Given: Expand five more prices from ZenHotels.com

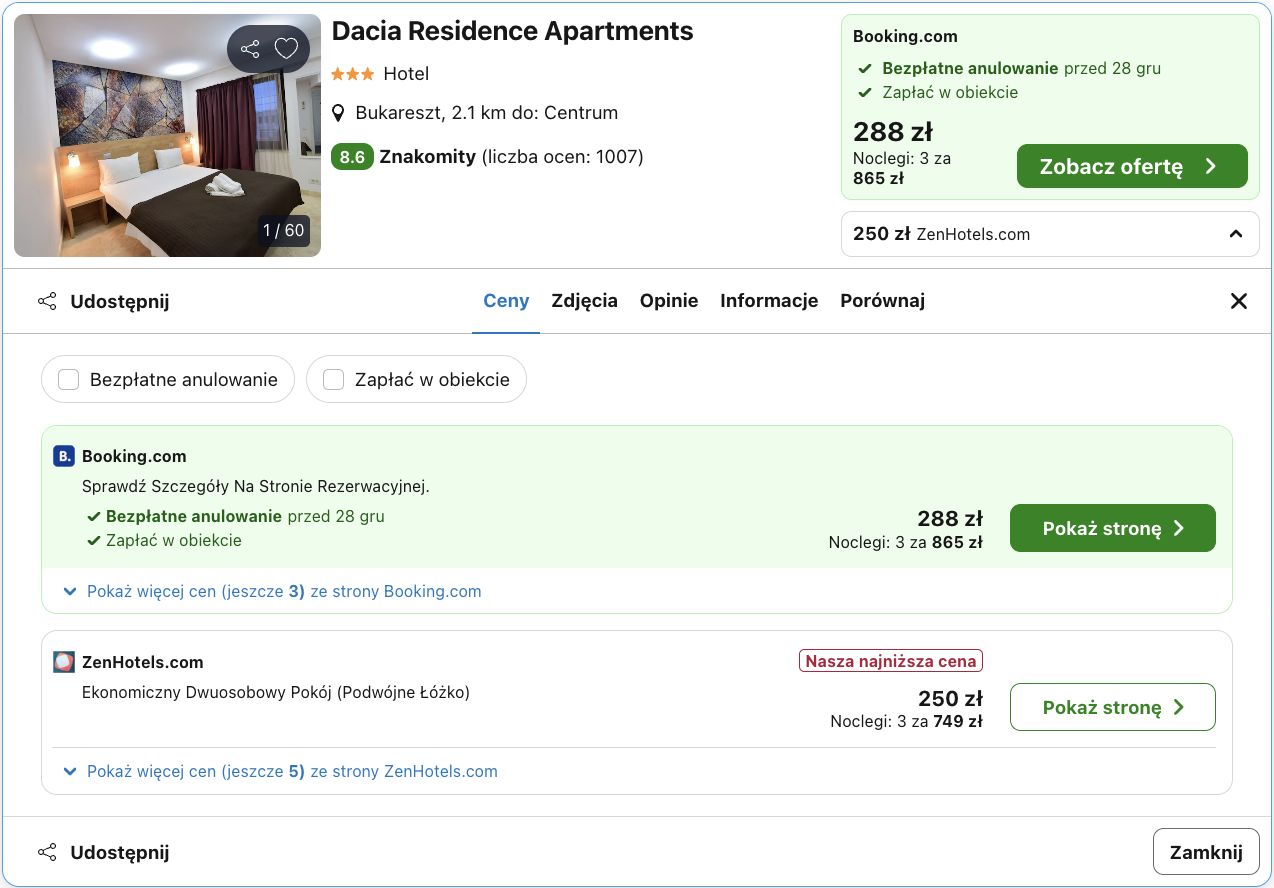Looking at the screenshot, I should (x=278, y=771).
